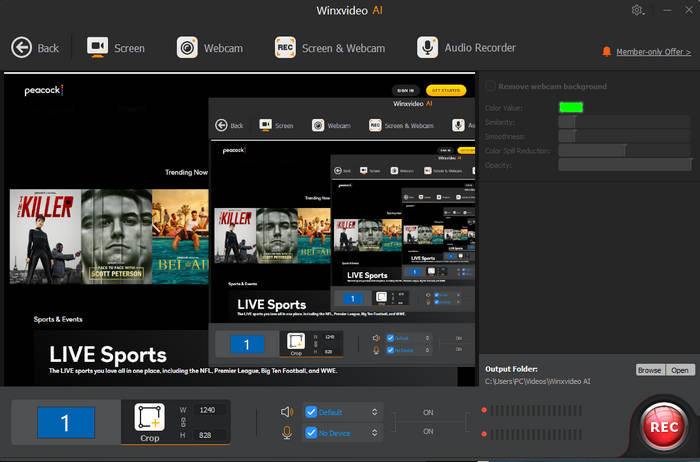The height and width of the screenshot is (462, 700).
Task: Select the Screen recording mode
Action: click(116, 47)
